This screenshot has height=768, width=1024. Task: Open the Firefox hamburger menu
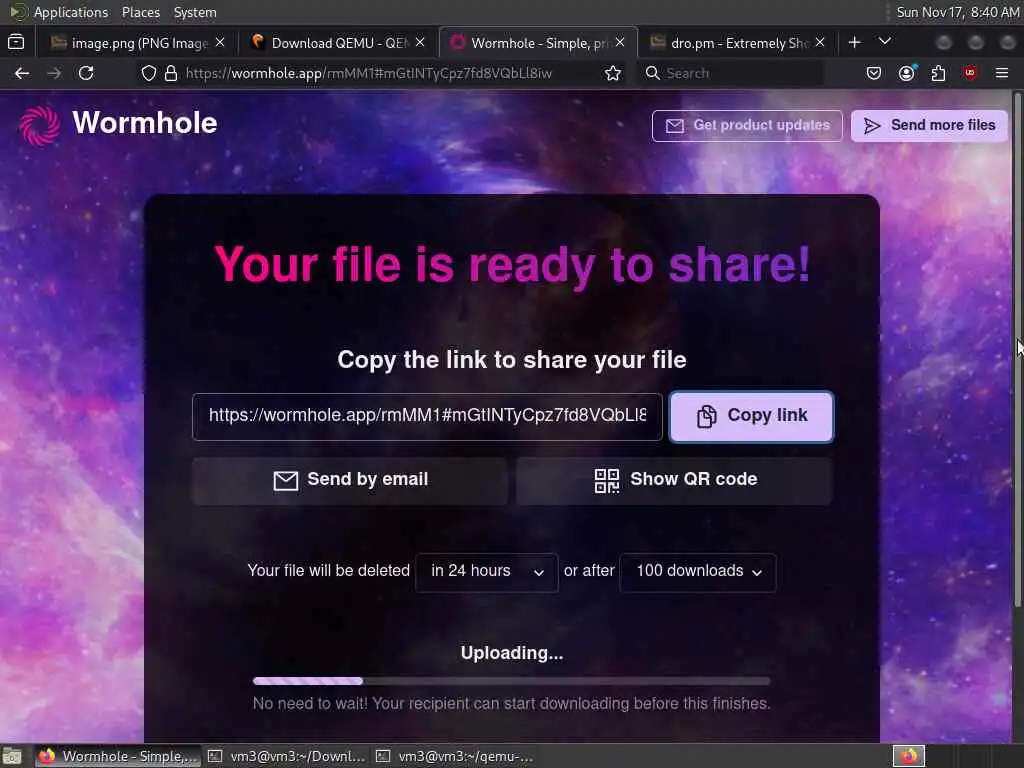[1002, 73]
